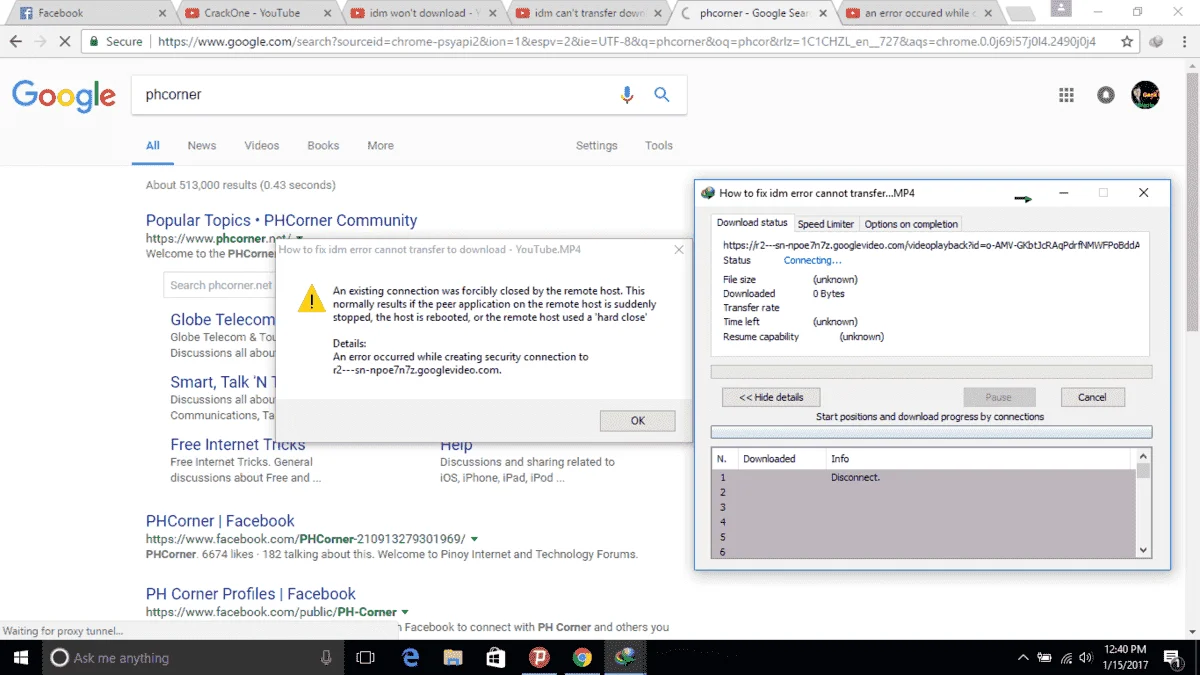Click the Hide details button
The image size is (1200, 675).
[x=771, y=397]
